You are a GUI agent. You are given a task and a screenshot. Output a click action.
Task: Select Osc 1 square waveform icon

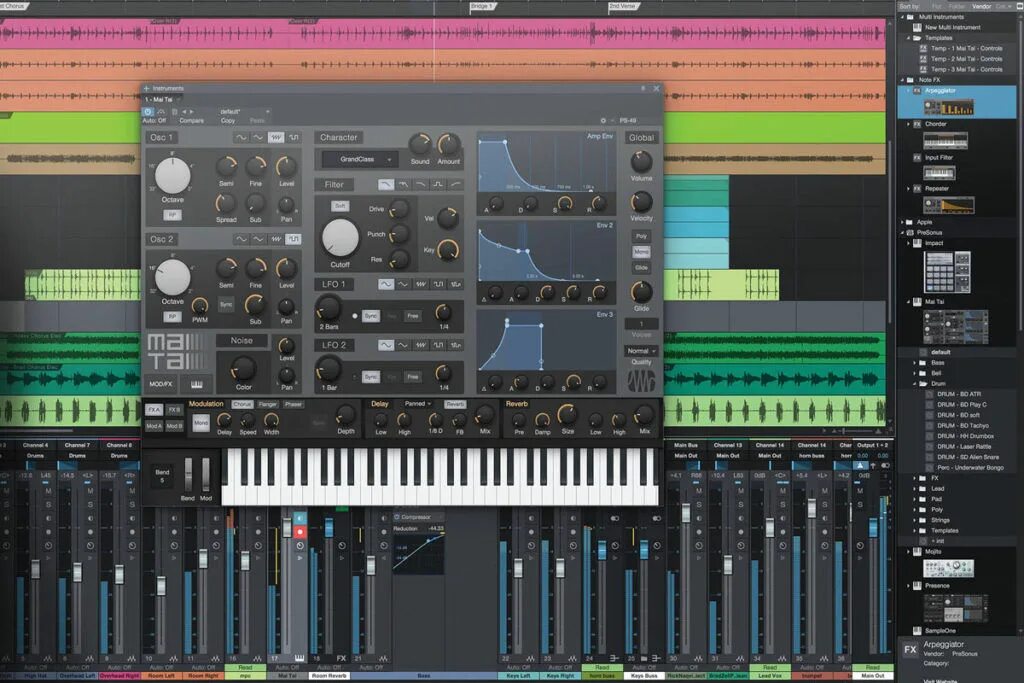click(294, 138)
